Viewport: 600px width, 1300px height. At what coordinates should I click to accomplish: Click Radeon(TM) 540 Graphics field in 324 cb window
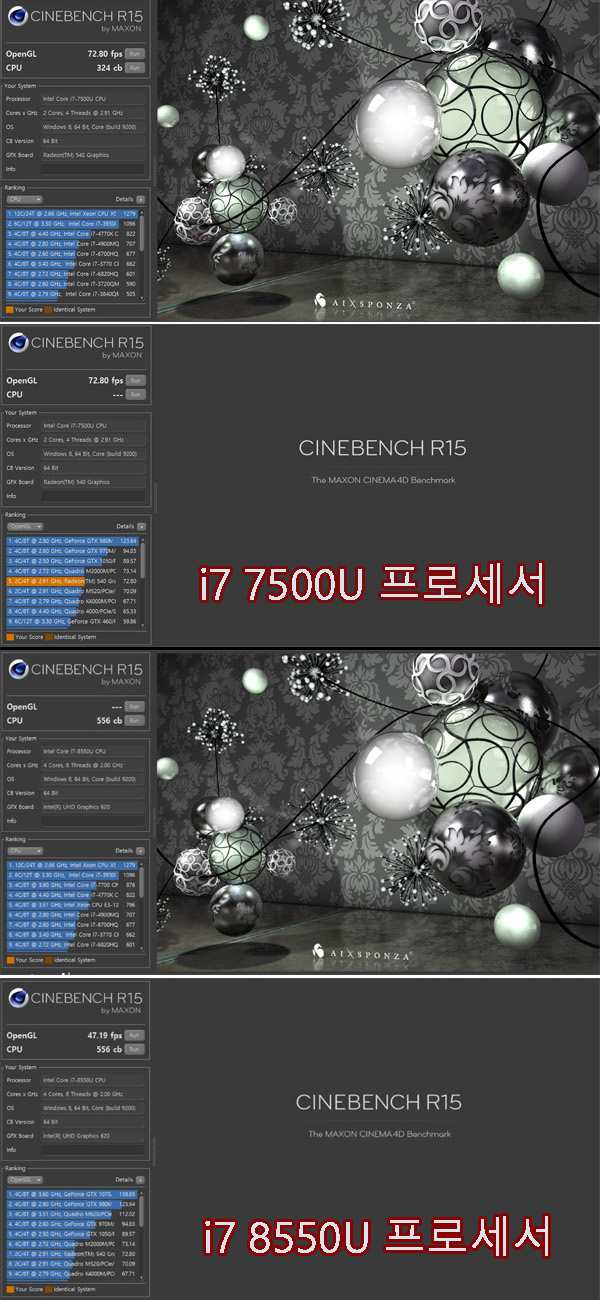coord(93,155)
